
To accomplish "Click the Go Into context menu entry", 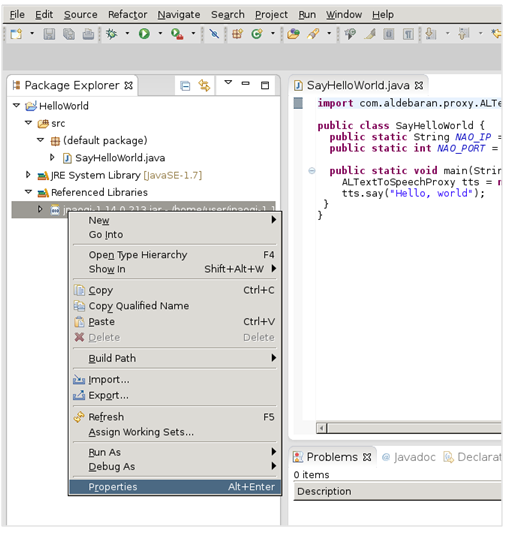I will (175, 235).
